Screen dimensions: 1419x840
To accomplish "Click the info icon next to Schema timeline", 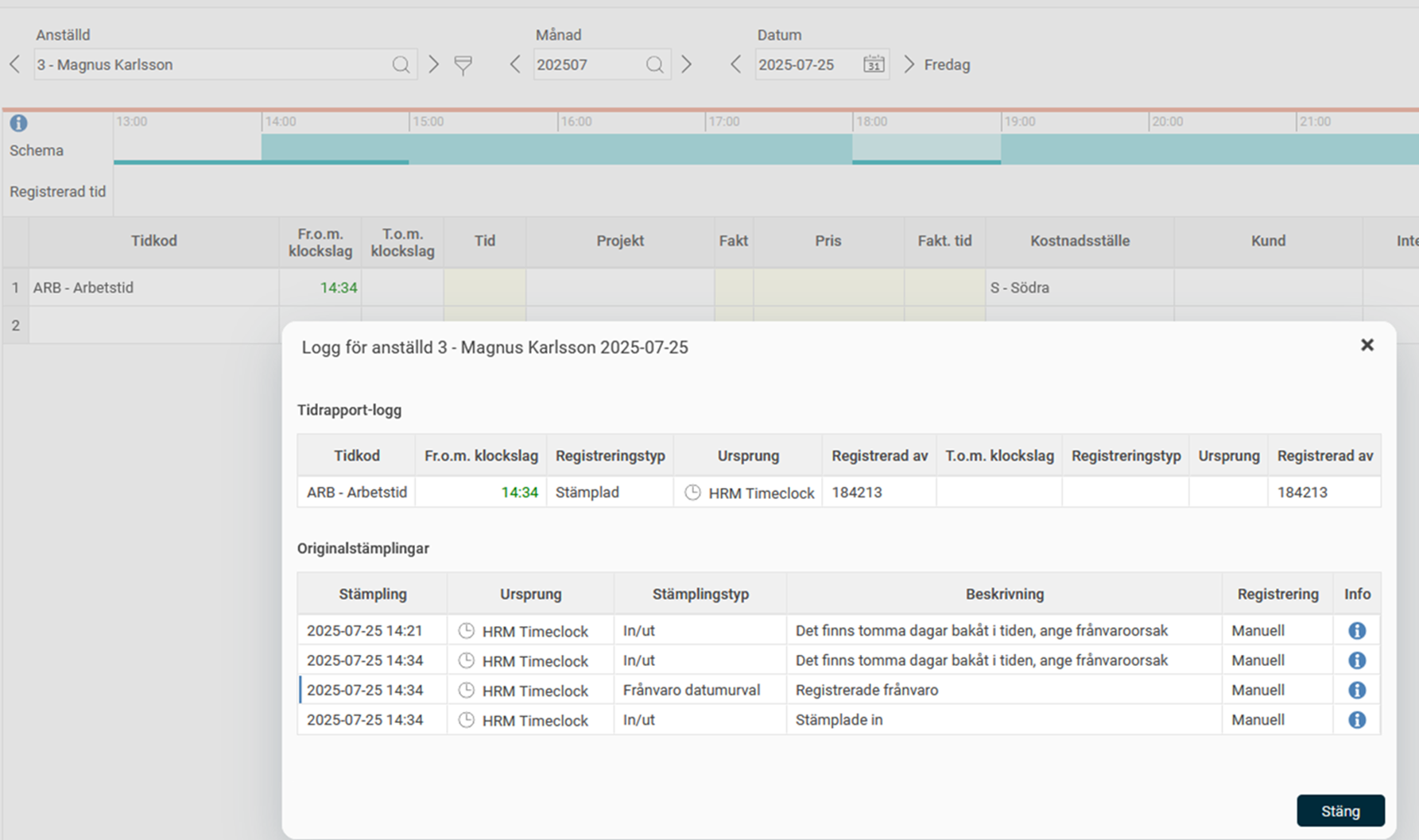I will 18,123.
